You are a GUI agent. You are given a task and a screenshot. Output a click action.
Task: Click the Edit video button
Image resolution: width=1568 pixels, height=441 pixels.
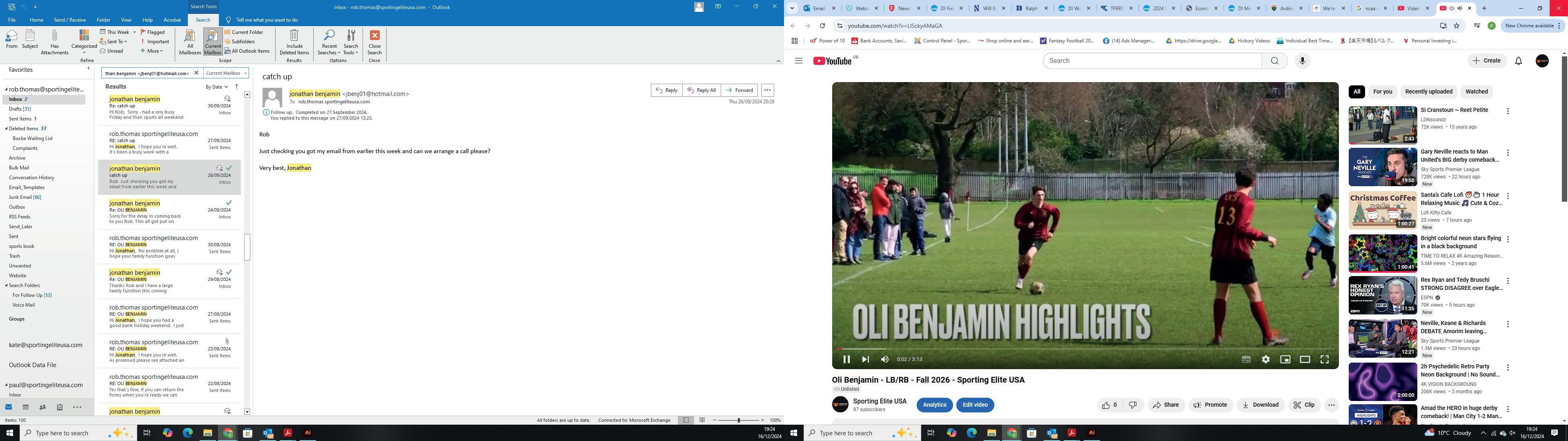click(975, 405)
